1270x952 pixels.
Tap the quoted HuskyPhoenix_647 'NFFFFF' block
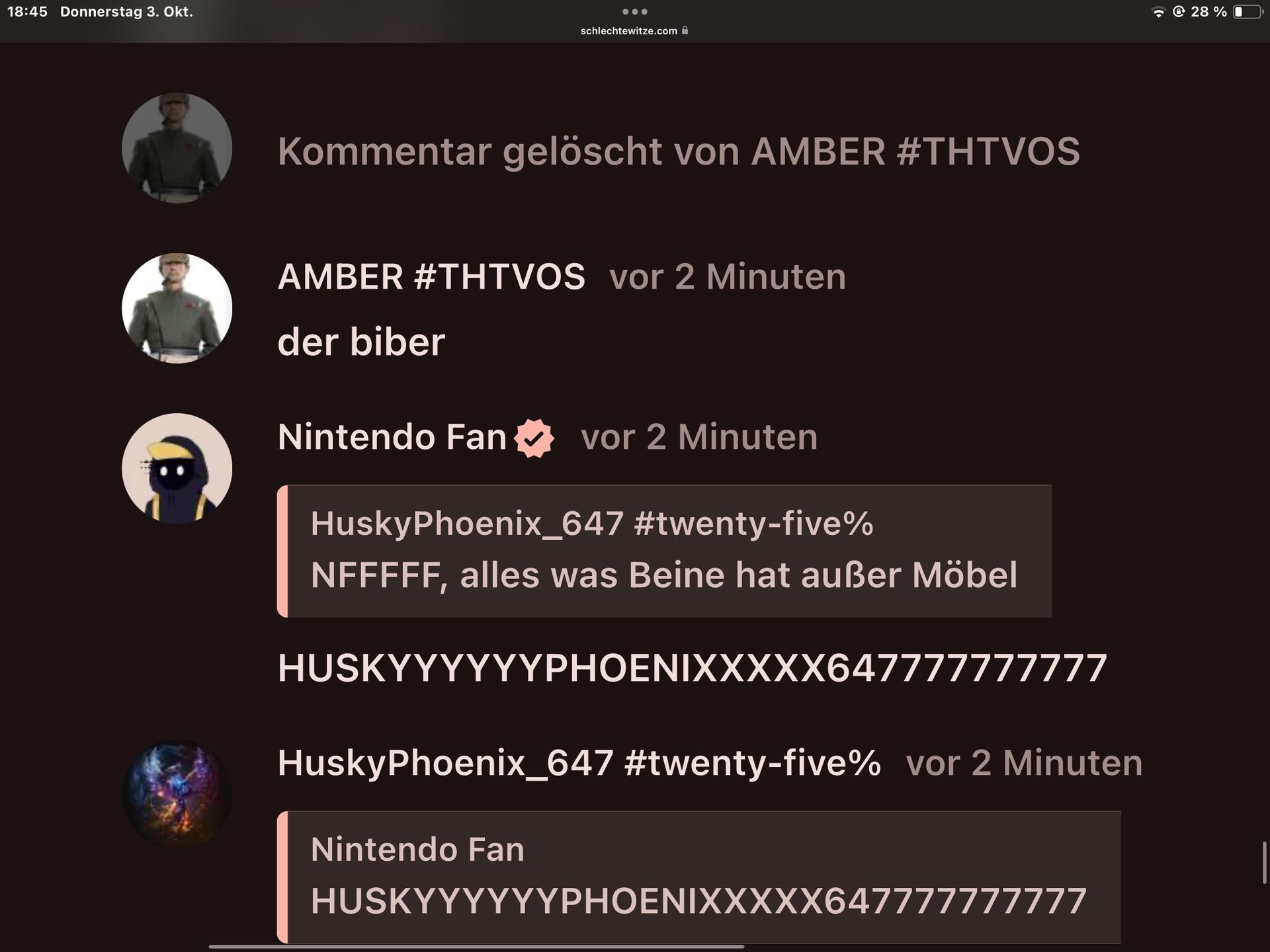point(664,551)
